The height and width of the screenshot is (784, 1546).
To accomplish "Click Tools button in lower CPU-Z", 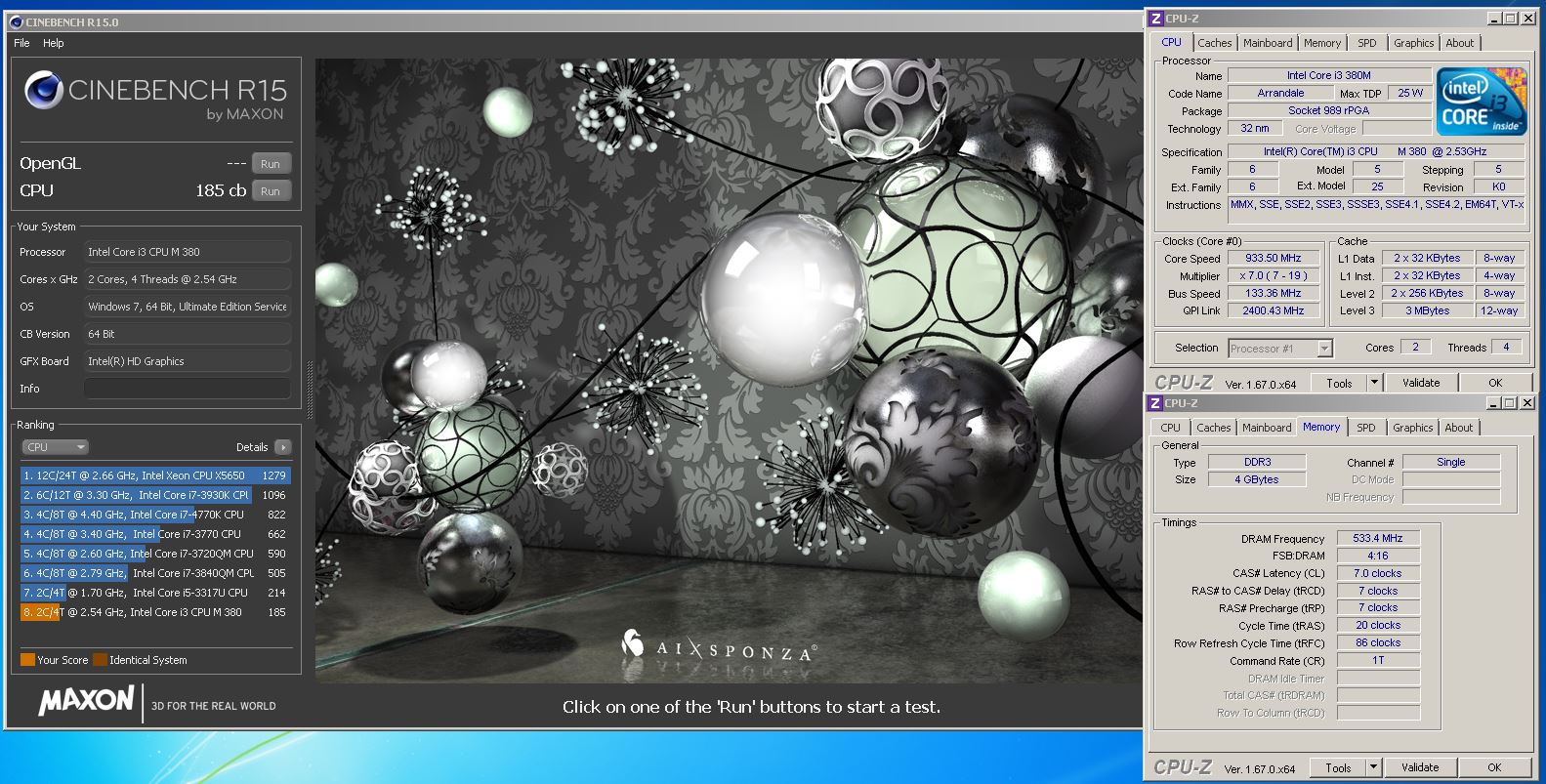I will (1338, 767).
